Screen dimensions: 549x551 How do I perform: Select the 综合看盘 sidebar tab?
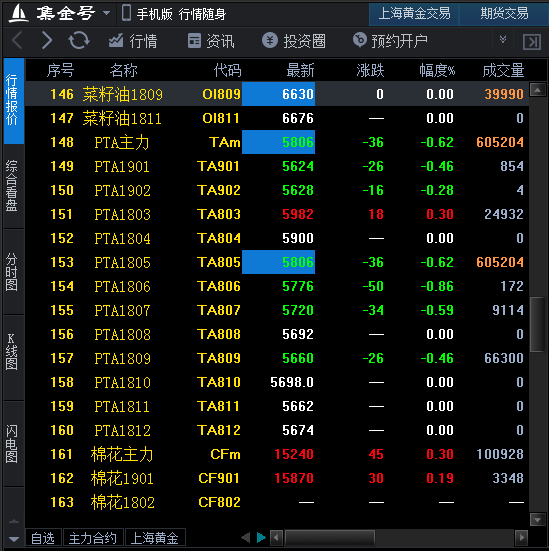click(x=12, y=186)
